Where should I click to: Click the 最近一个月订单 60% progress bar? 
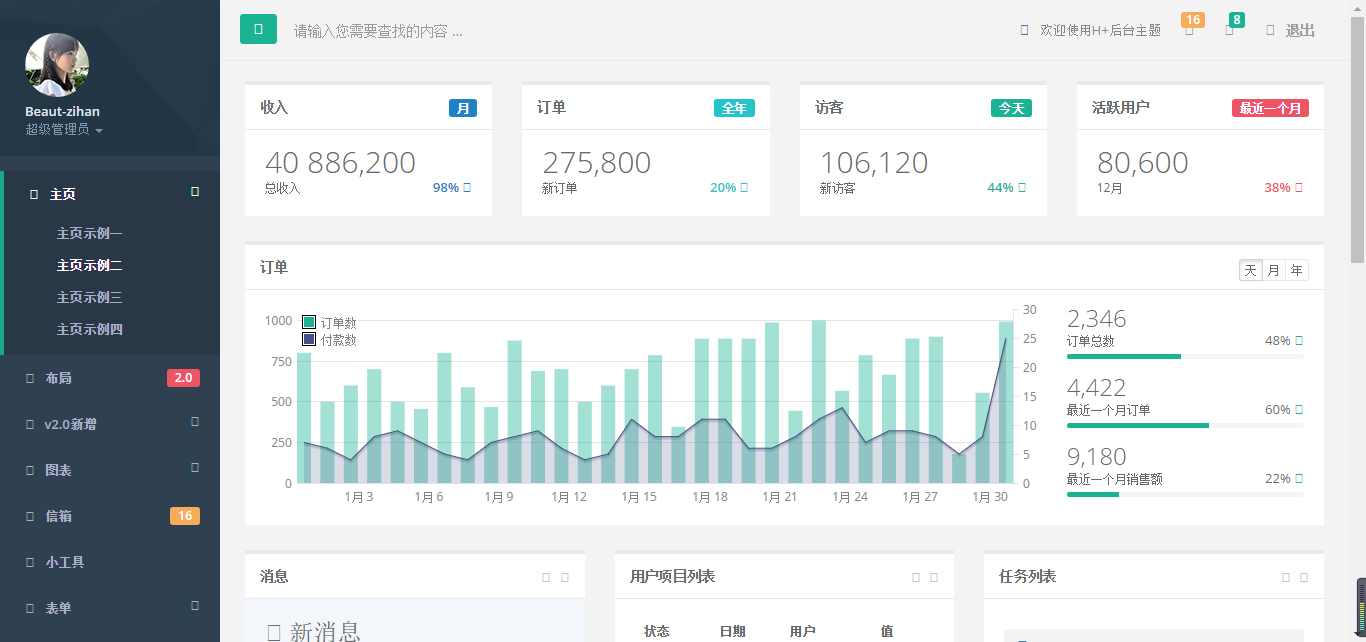pos(1185,425)
